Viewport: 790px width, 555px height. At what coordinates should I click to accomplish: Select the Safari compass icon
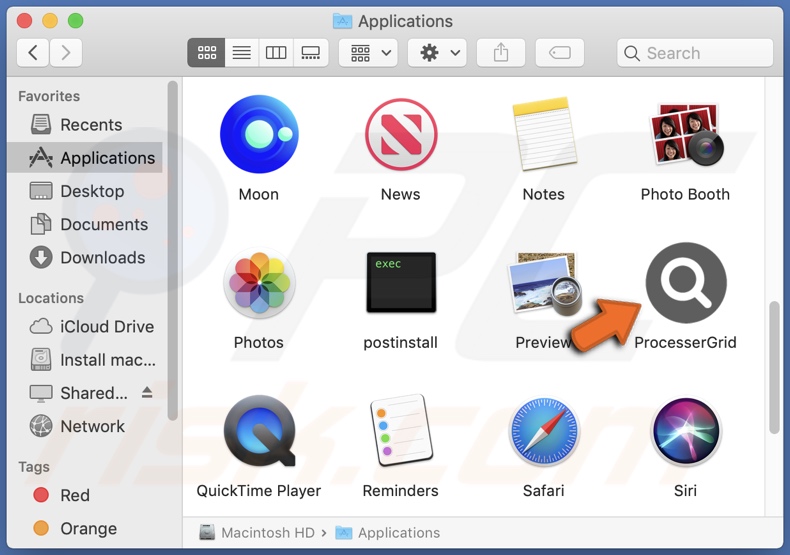pyautogui.click(x=544, y=431)
